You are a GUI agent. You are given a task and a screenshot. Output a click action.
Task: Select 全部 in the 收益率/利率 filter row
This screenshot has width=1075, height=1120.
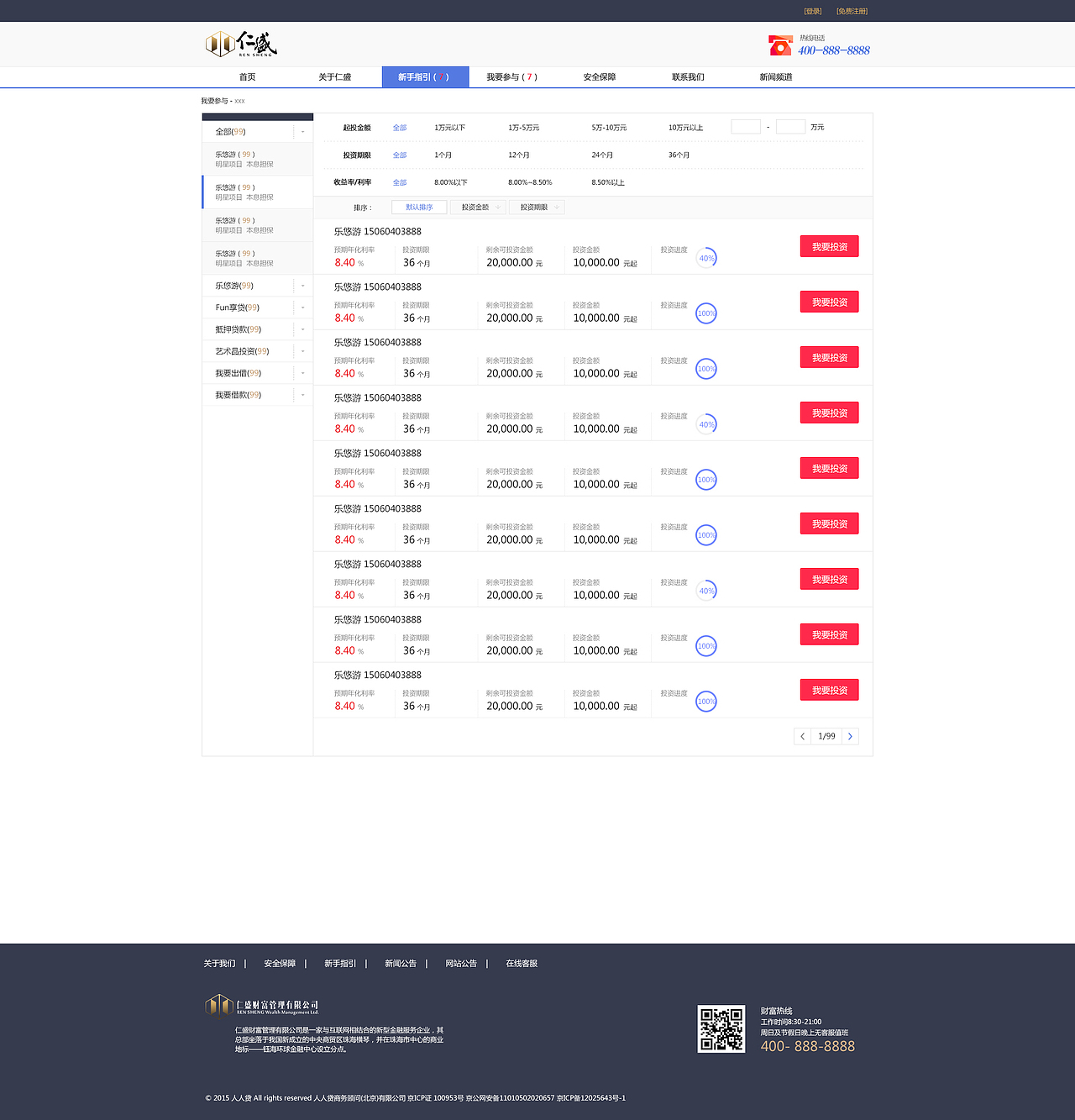pyautogui.click(x=400, y=182)
